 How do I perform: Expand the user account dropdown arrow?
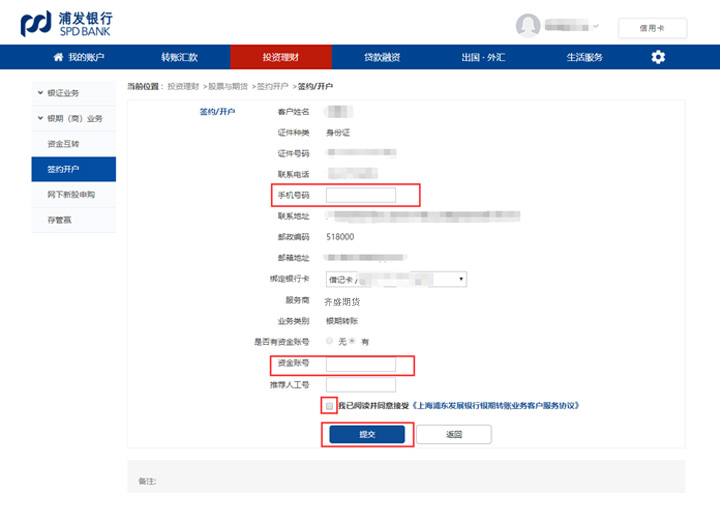pyautogui.click(x=597, y=27)
